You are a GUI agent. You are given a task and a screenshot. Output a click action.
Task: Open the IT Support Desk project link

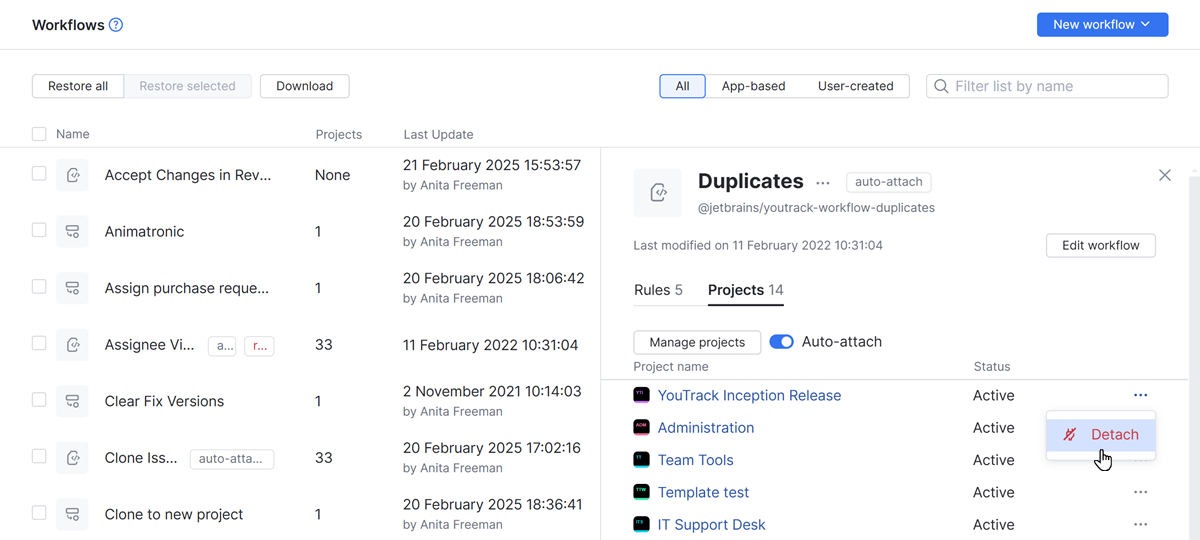(x=711, y=524)
